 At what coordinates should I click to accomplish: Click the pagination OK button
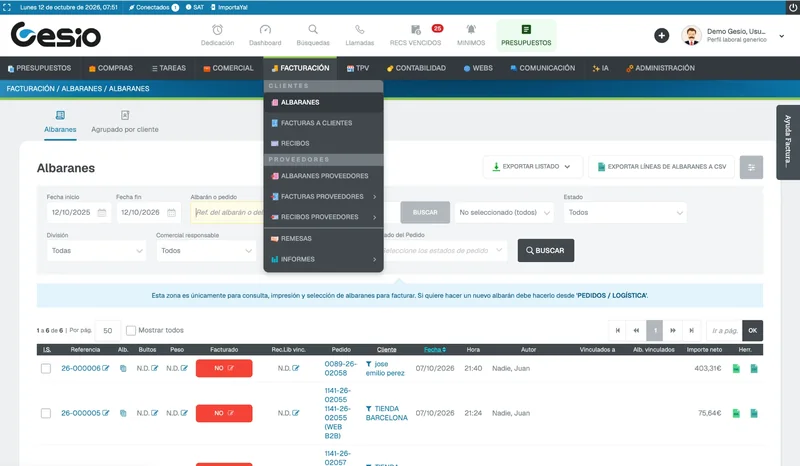pyautogui.click(x=753, y=330)
